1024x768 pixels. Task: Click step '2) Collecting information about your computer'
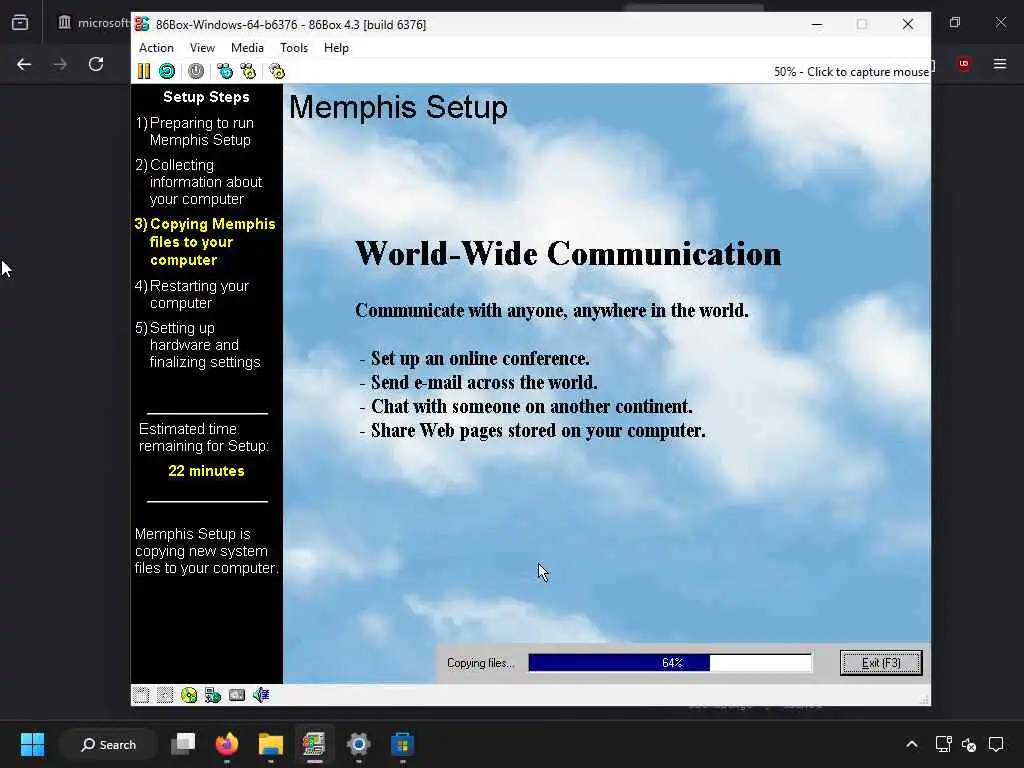tap(199, 182)
